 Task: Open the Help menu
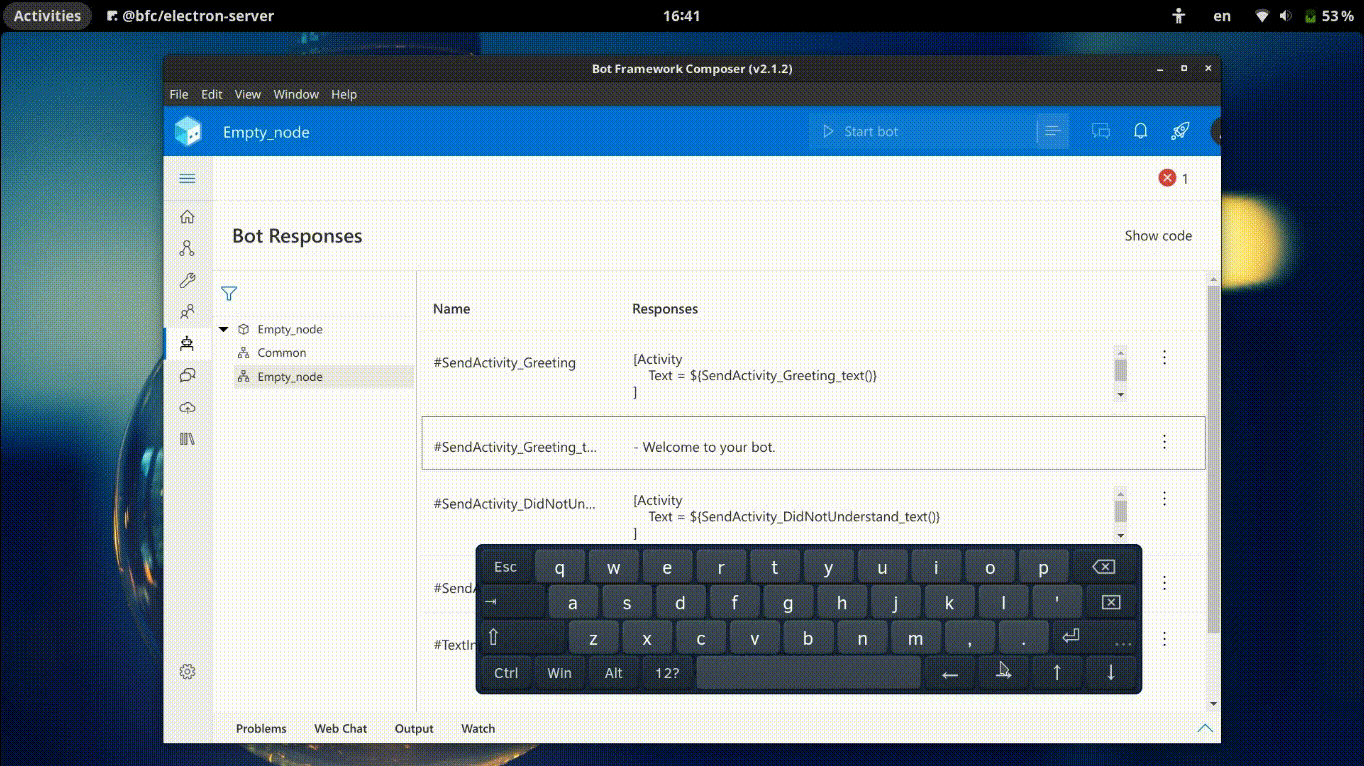tap(344, 94)
